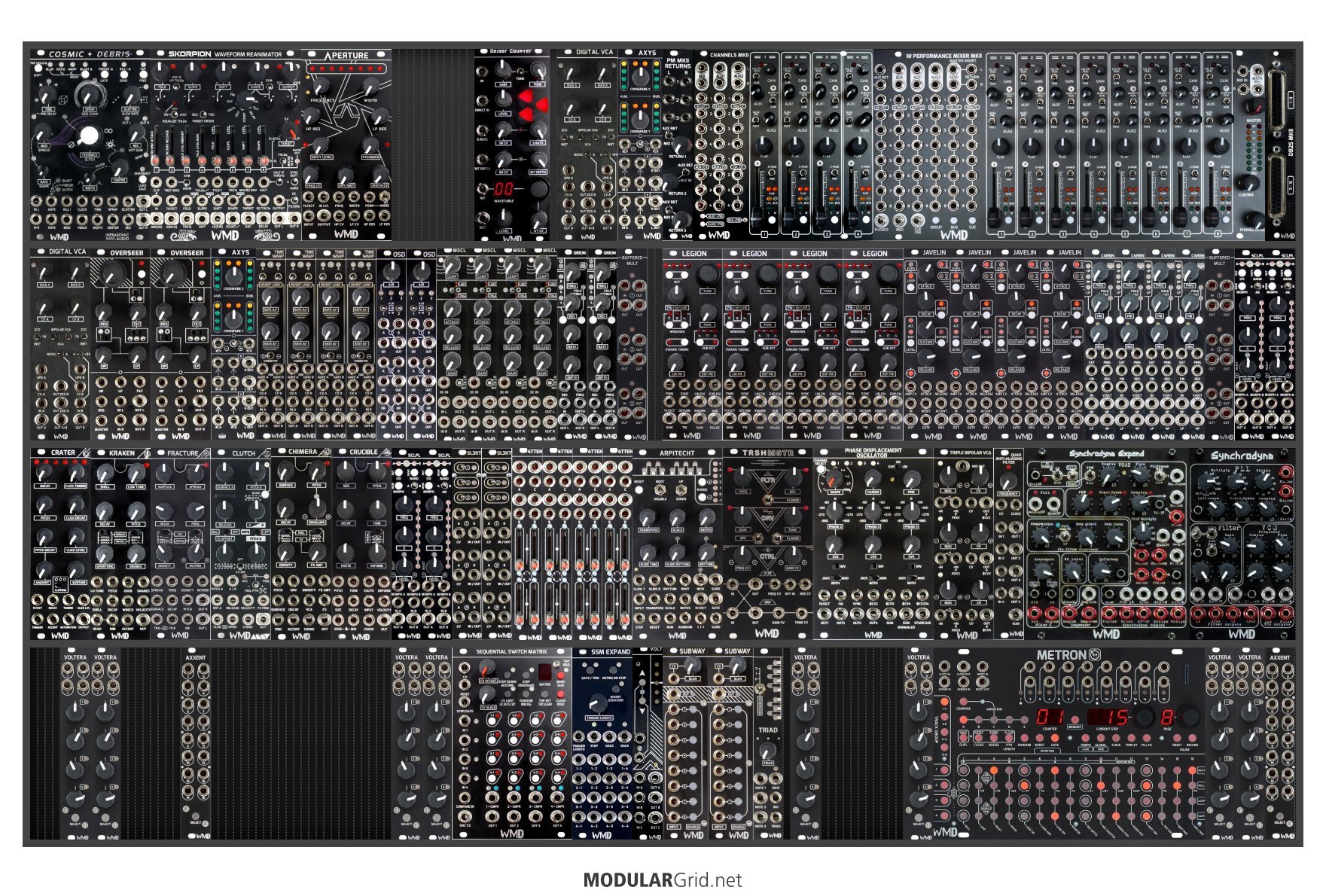
Task: Adjust the FREQUENCY knob on Aperture
Action: point(322,87)
